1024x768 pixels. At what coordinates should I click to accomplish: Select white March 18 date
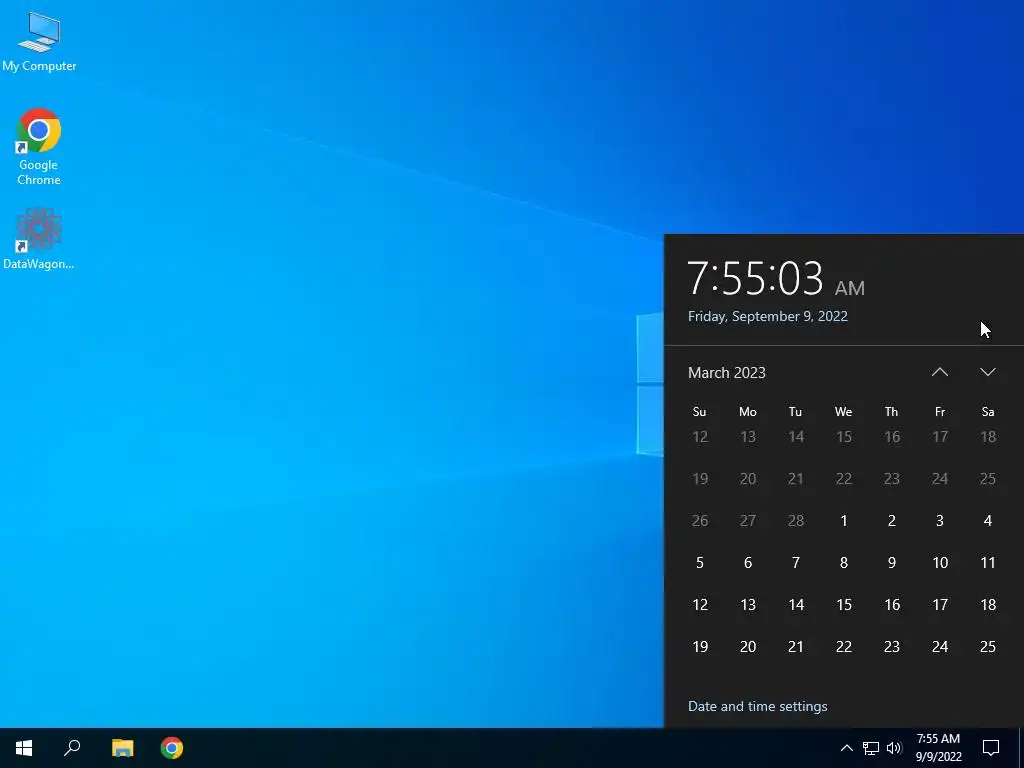[987, 605]
